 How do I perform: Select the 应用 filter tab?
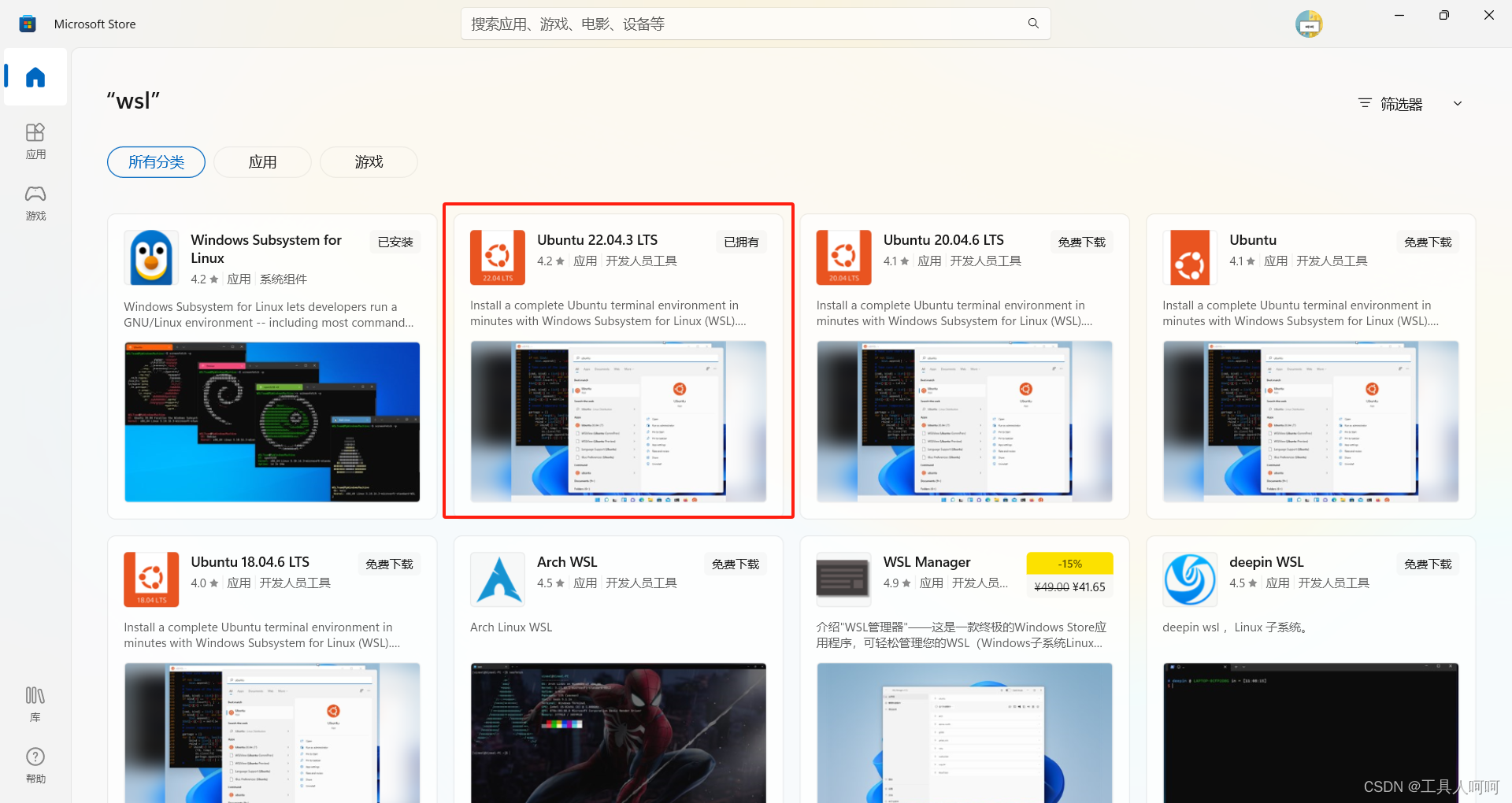(x=262, y=162)
